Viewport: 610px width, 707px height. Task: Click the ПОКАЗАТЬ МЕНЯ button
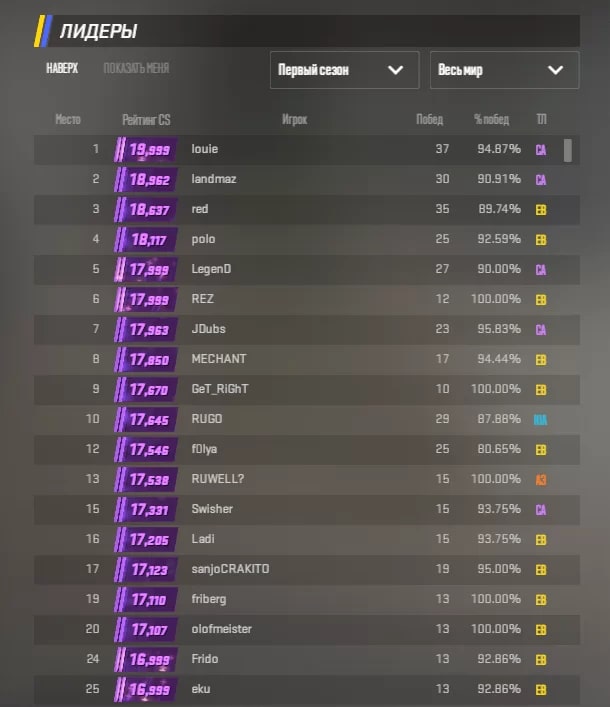coord(136,69)
